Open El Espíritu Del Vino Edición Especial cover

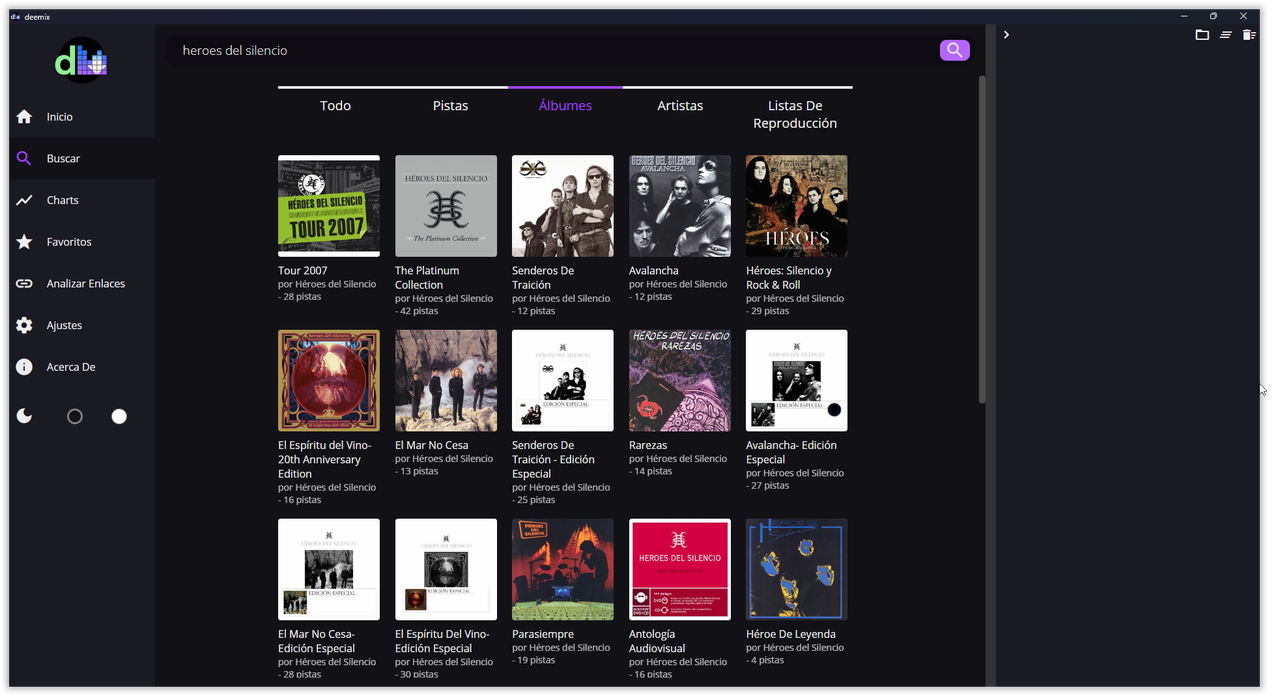click(x=446, y=570)
